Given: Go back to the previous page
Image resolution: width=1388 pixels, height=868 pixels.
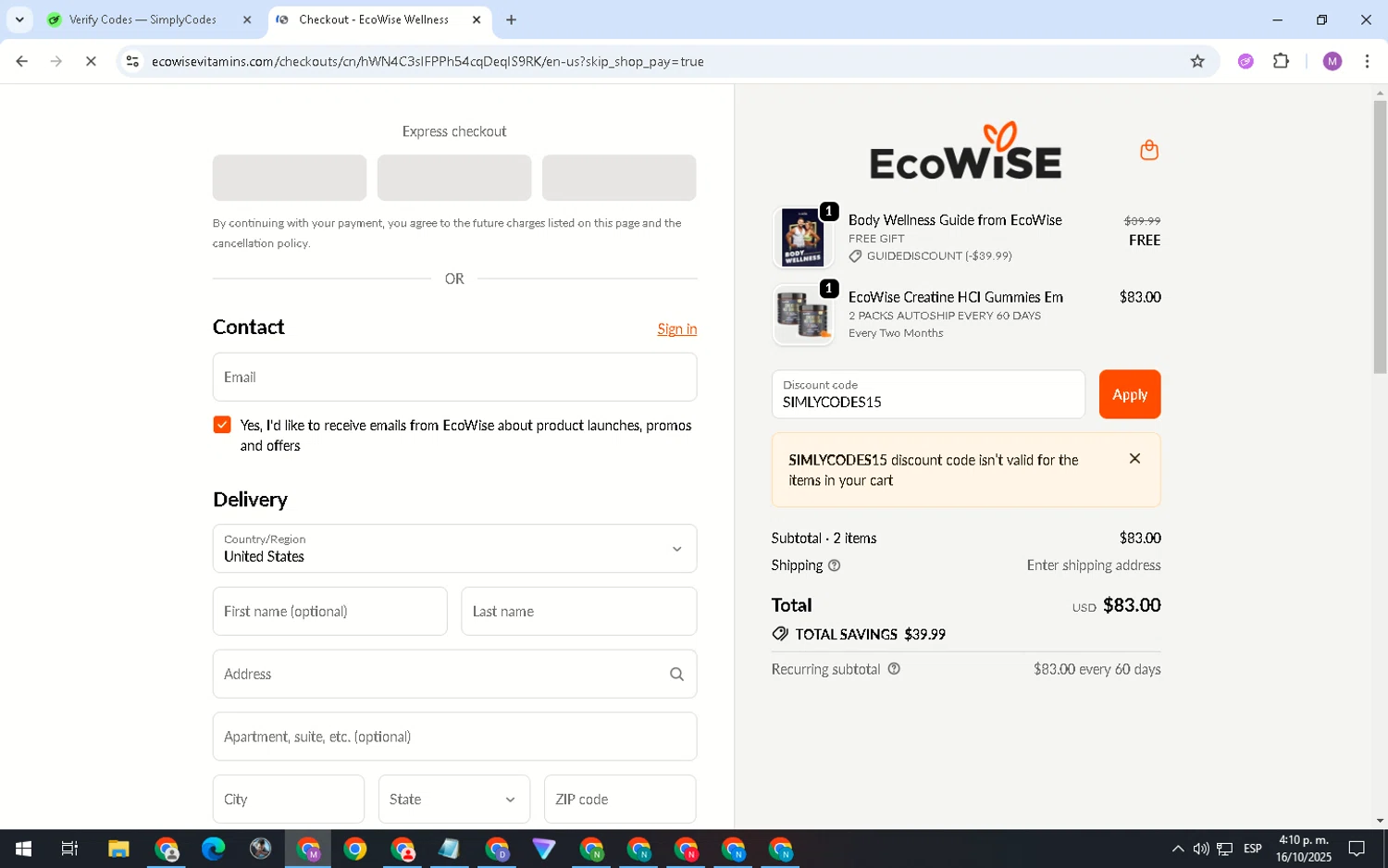Looking at the screenshot, I should click(21, 61).
